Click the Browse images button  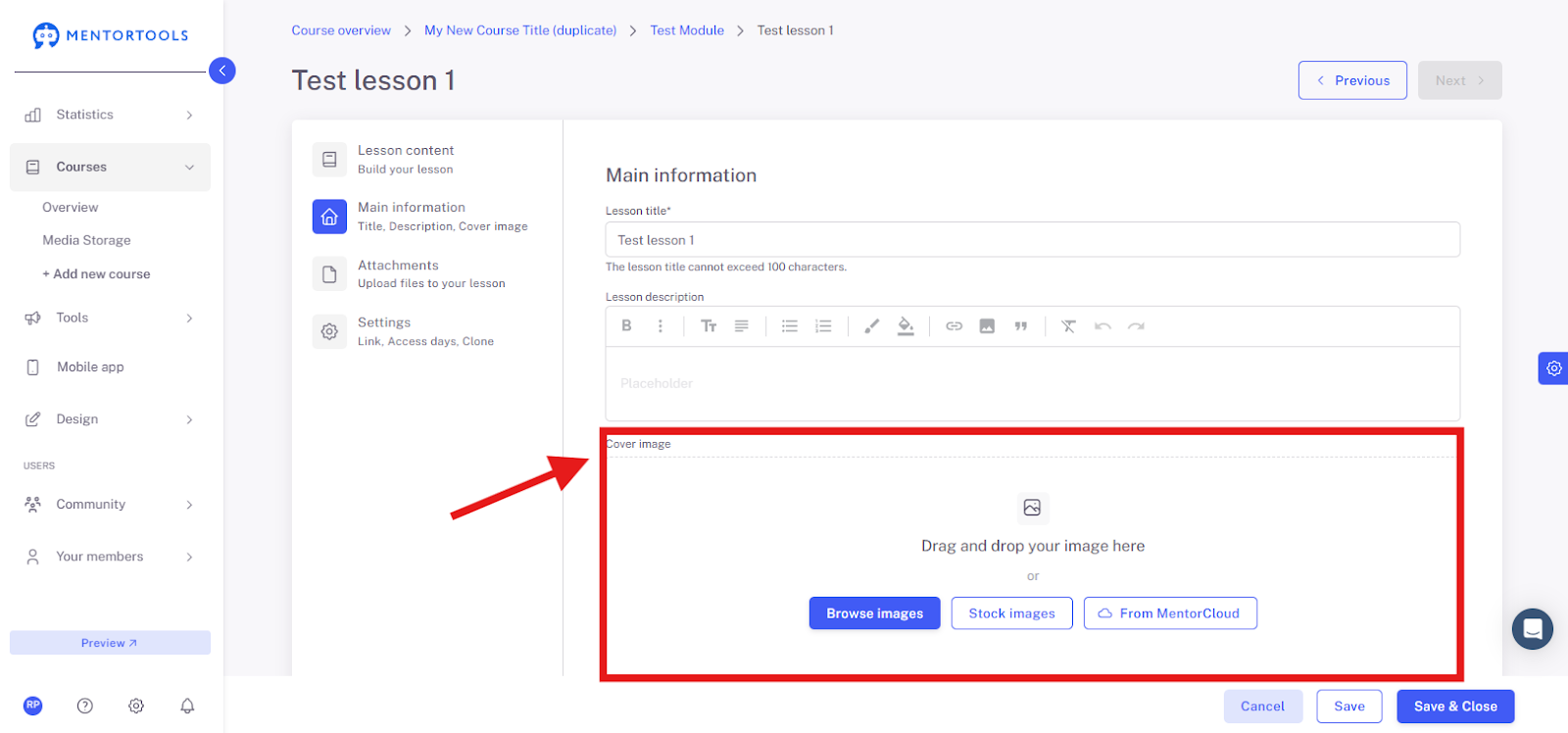[874, 613]
